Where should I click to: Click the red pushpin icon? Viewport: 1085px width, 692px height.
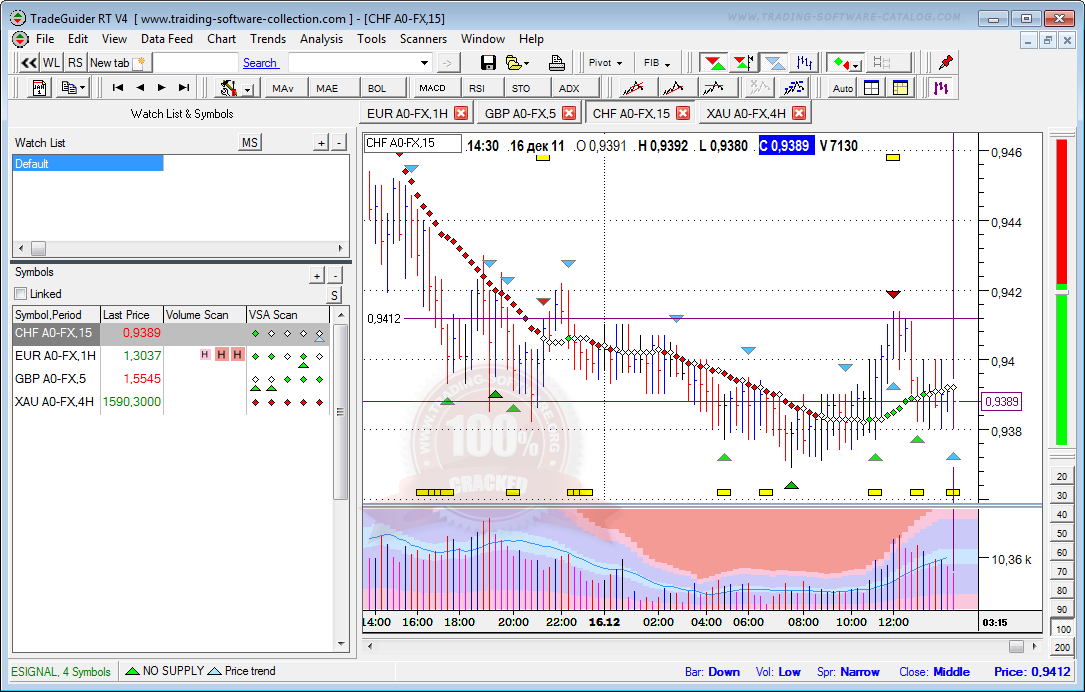pyautogui.click(x=945, y=63)
